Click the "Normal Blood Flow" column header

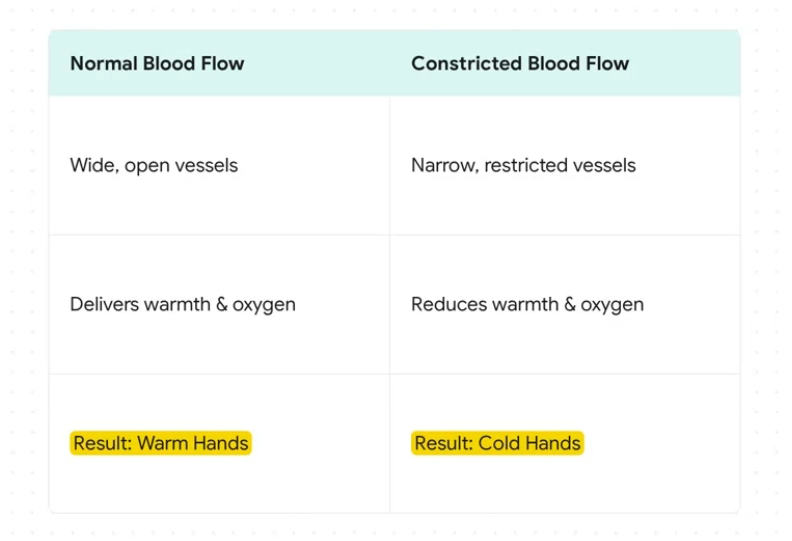pos(157,64)
